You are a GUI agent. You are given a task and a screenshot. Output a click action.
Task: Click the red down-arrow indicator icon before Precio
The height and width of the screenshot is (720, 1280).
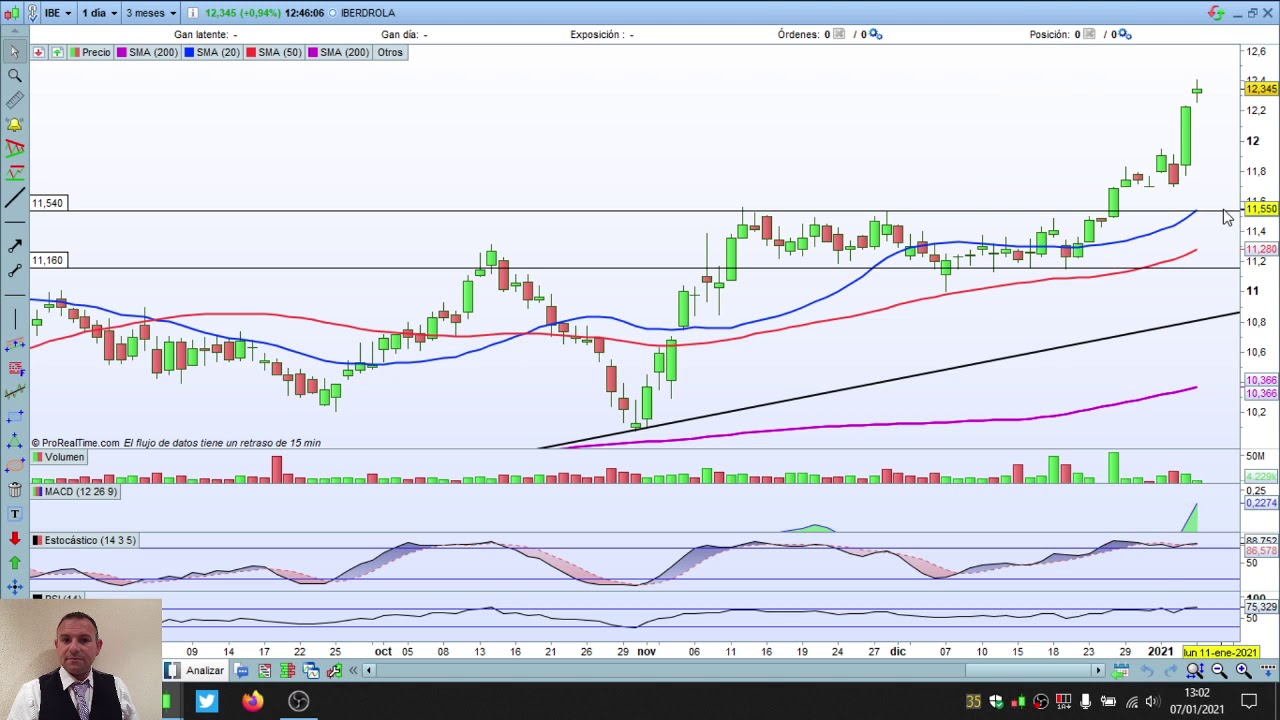click(x=38, y=52)
